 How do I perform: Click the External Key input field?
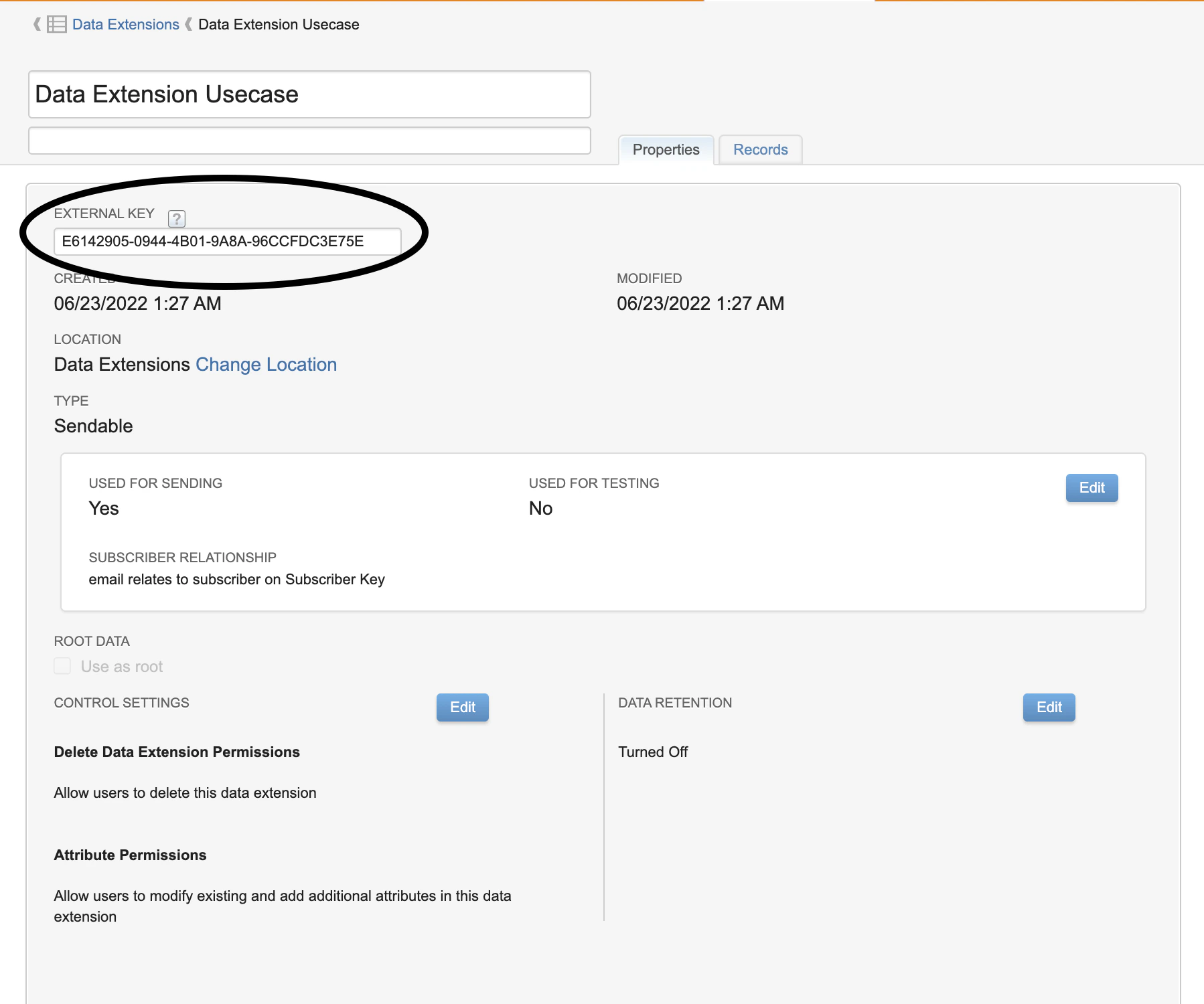point(228,242)
